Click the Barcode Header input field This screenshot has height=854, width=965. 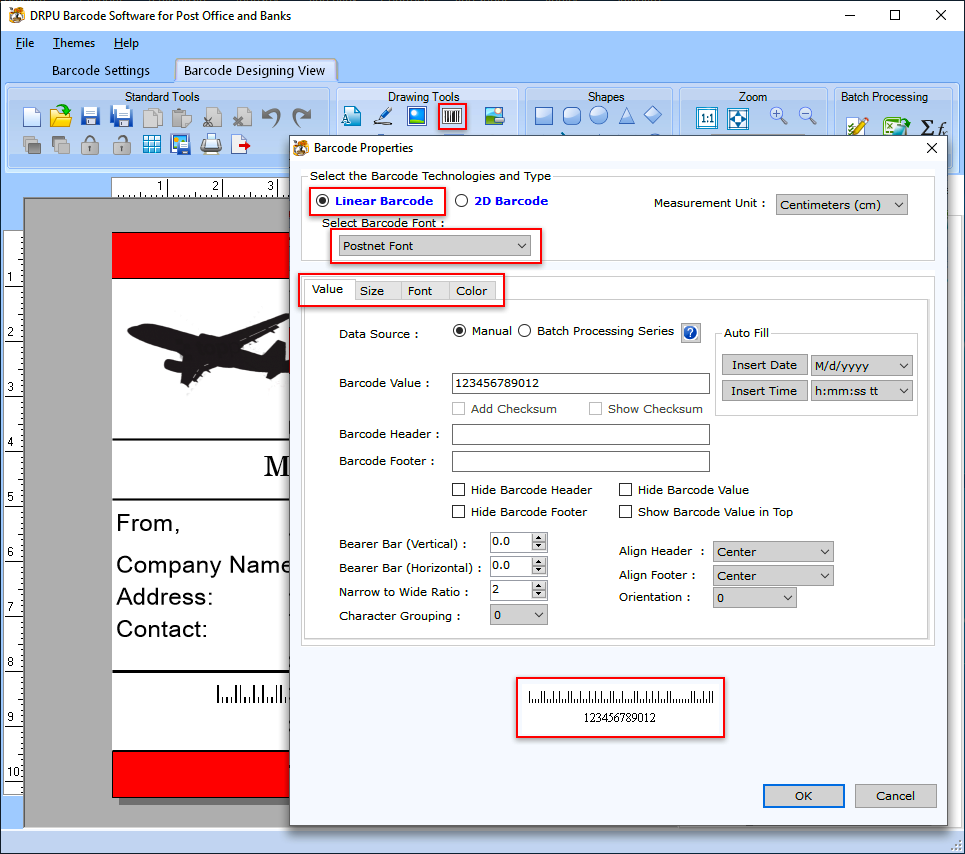coord(580,434)
